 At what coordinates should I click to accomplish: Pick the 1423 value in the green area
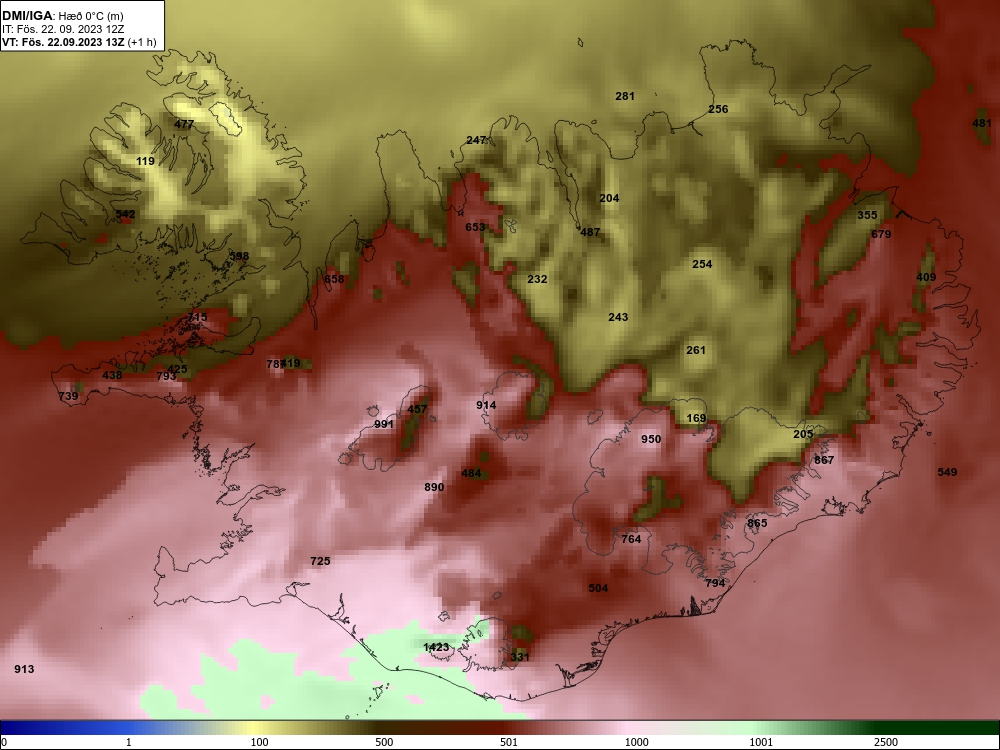[x=436, y=647]
